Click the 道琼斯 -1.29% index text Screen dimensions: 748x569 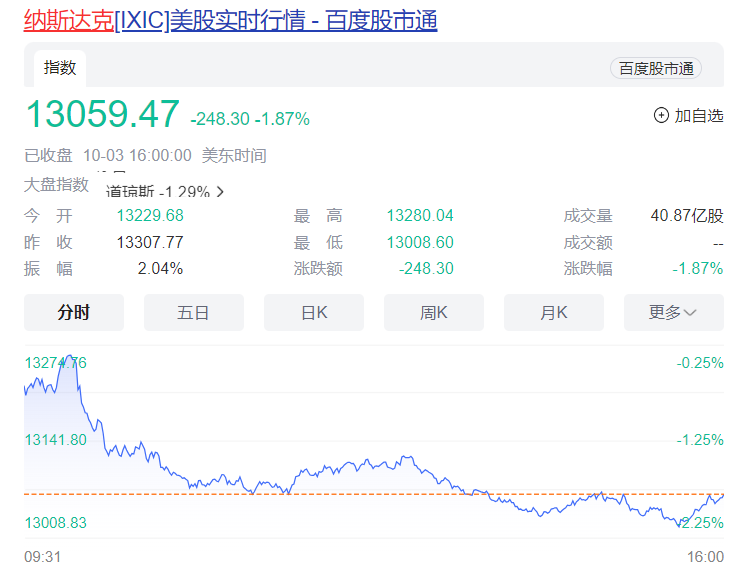[158, 192]
